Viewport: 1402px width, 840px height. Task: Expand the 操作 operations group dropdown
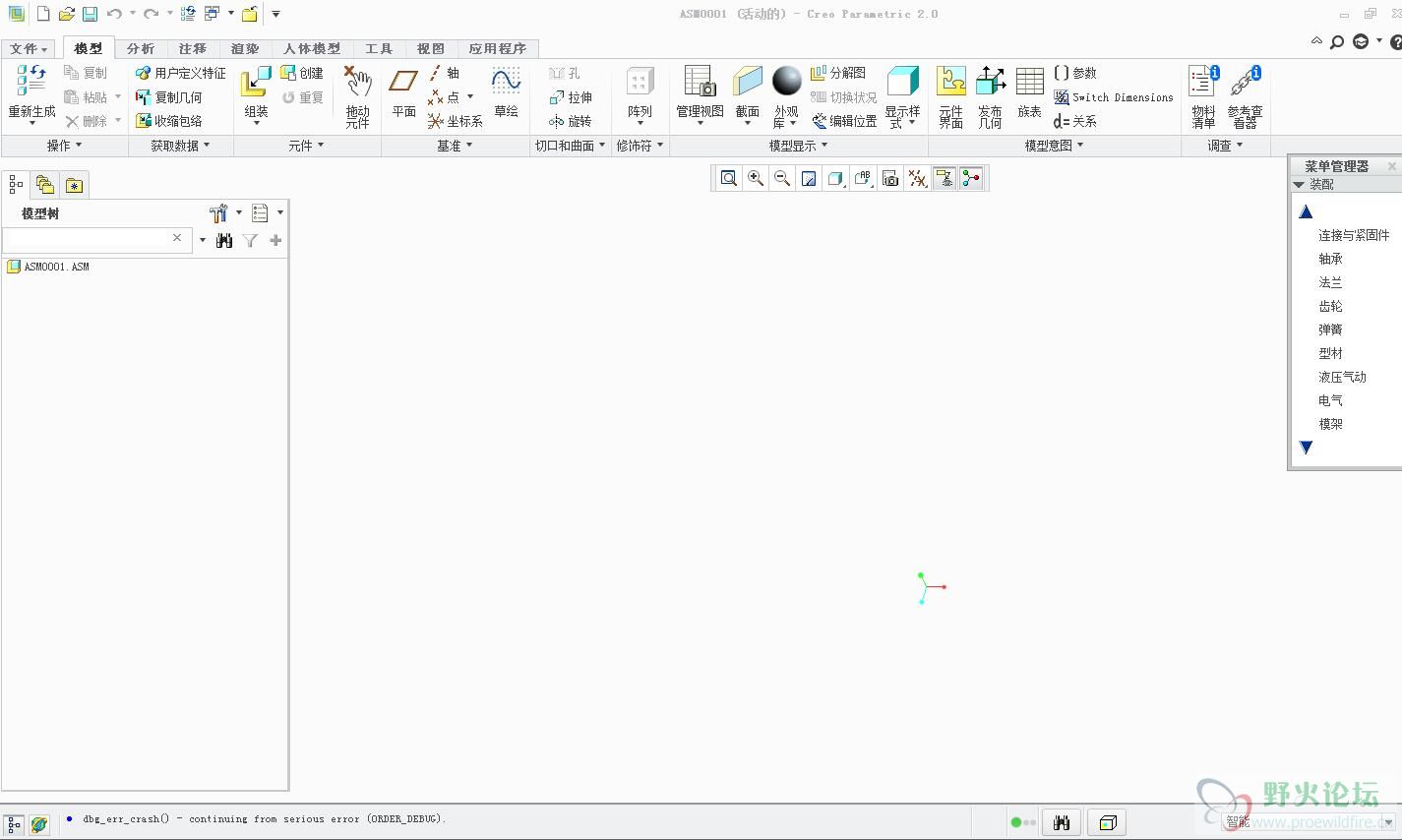tap(65, 146)
